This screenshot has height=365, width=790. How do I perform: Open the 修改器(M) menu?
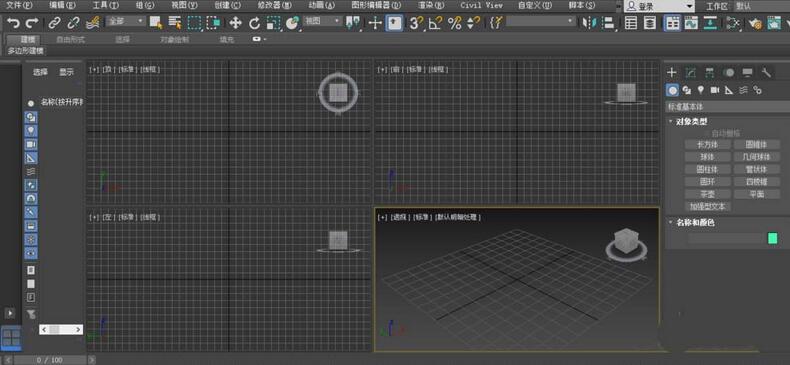(x=274, y=5)
